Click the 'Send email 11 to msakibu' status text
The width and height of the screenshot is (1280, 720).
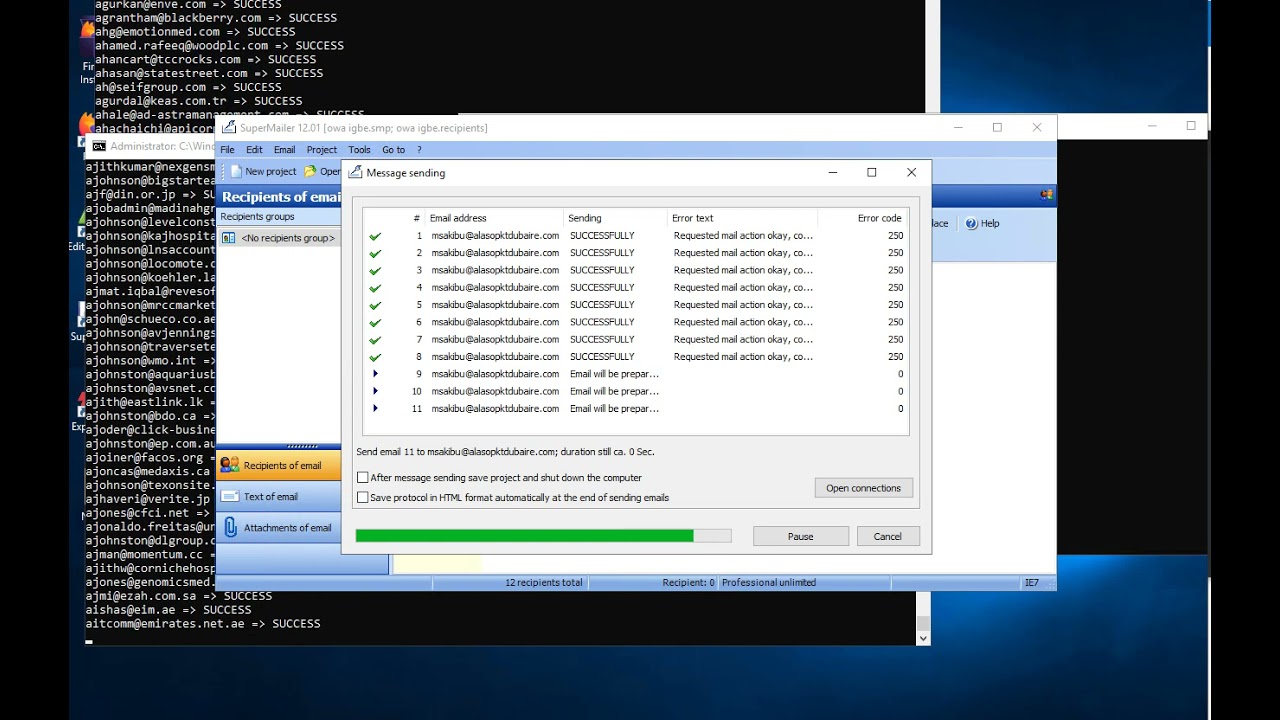click(505, 452)
